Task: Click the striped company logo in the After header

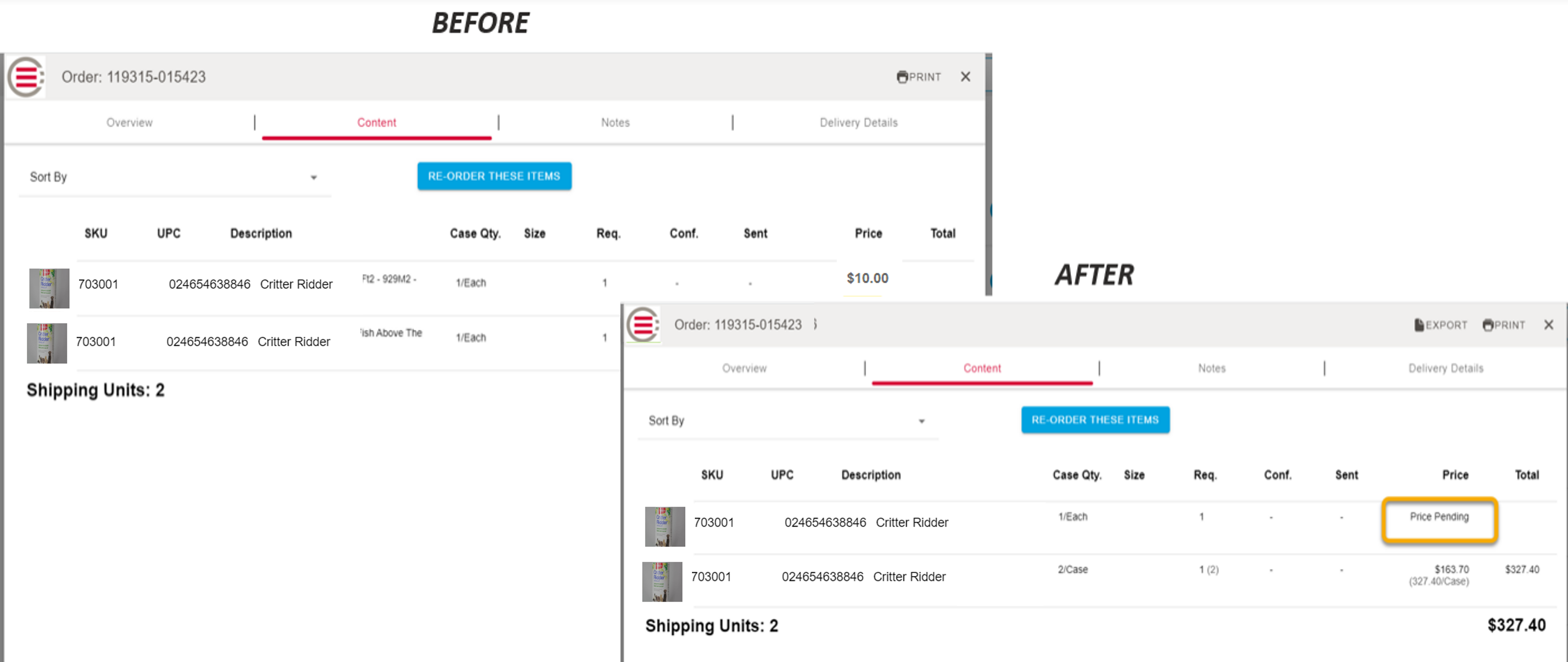Action: click(644, 325)
